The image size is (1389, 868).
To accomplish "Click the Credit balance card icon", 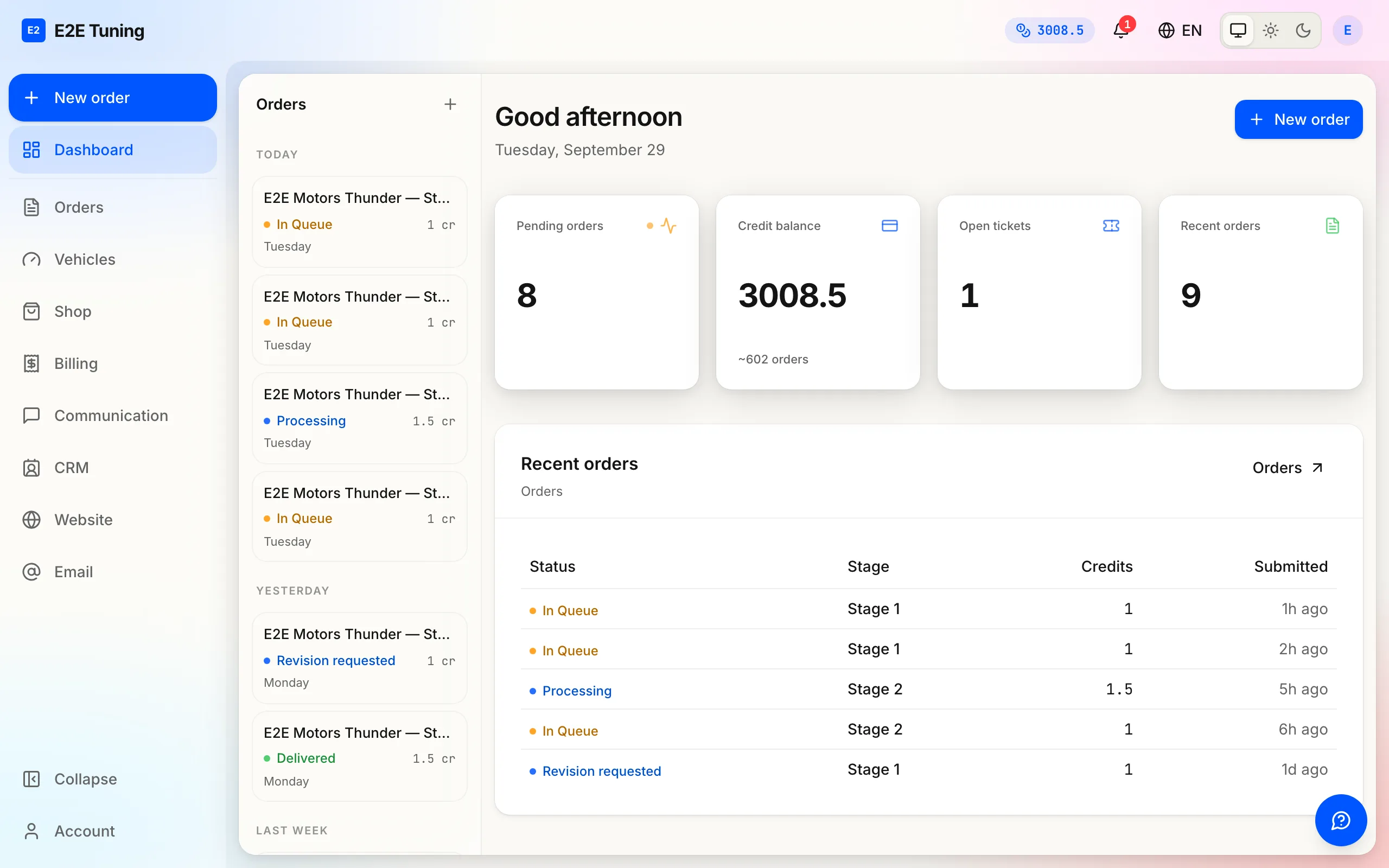I will pos(890,226).
